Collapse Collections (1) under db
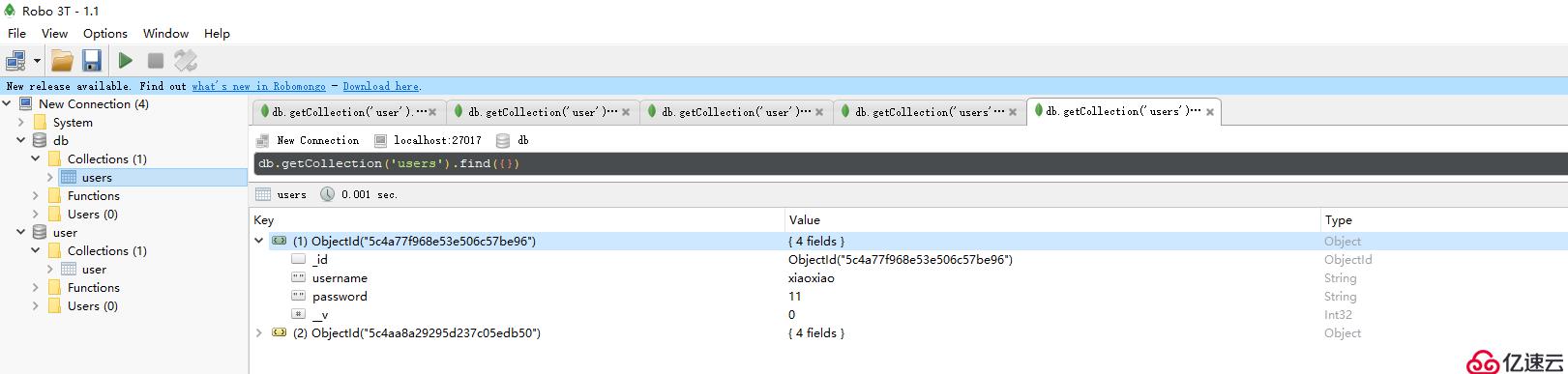The width and height of the screenshot is (1568, 374). [x=36, y=158]
